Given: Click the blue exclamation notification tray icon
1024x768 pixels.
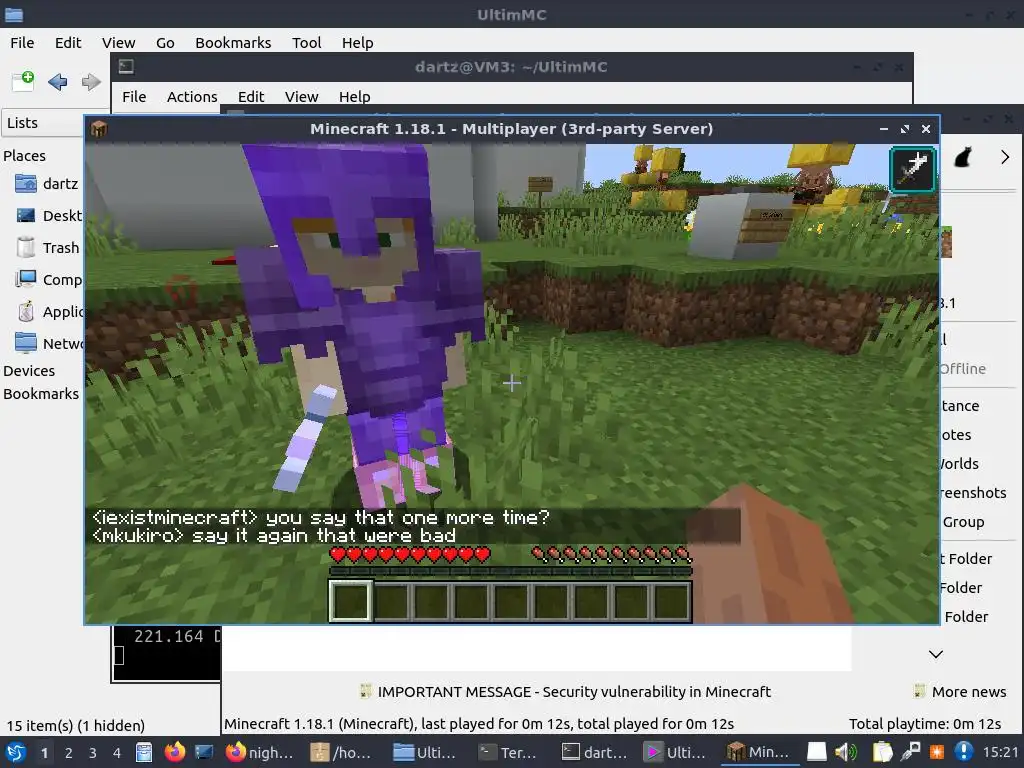Looking at the screenshot, I should [964, 752].
